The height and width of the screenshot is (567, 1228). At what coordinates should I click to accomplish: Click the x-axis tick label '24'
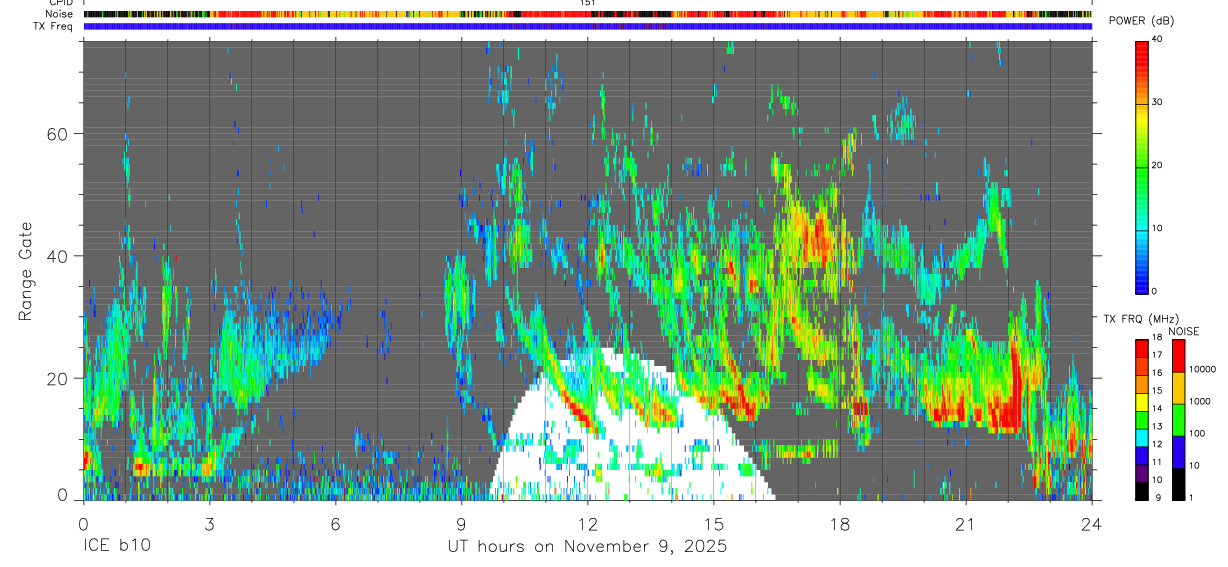[1092, 523]
